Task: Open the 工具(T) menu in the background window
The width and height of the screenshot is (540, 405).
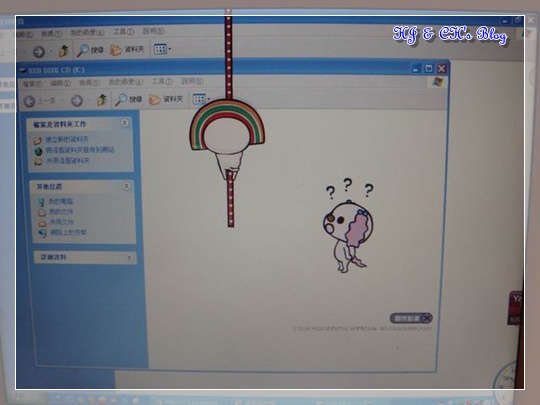Action: (x=124, y=32)
